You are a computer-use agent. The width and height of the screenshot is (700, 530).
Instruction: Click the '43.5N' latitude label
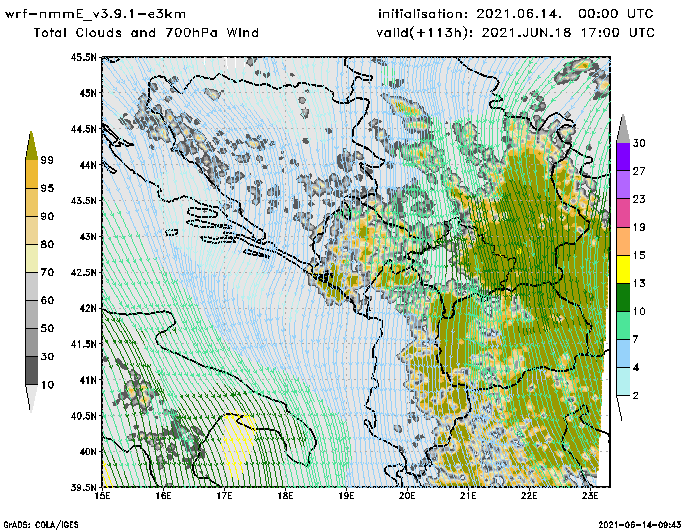(83, 200)
